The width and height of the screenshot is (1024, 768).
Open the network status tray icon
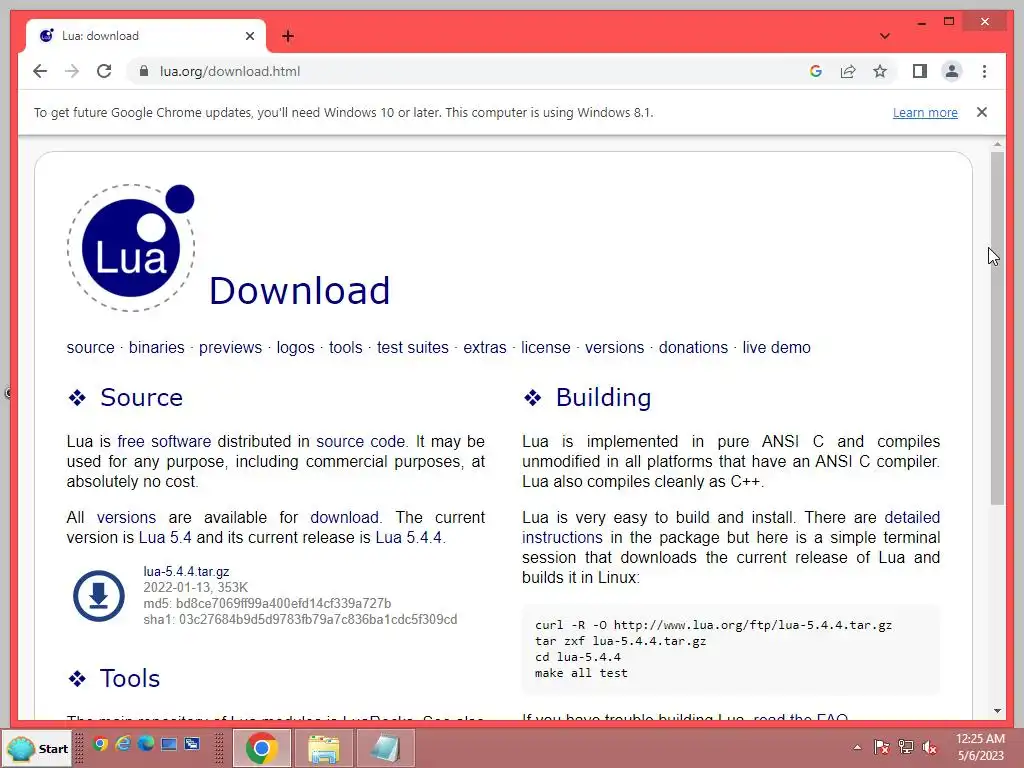click(x=906, y=747)
